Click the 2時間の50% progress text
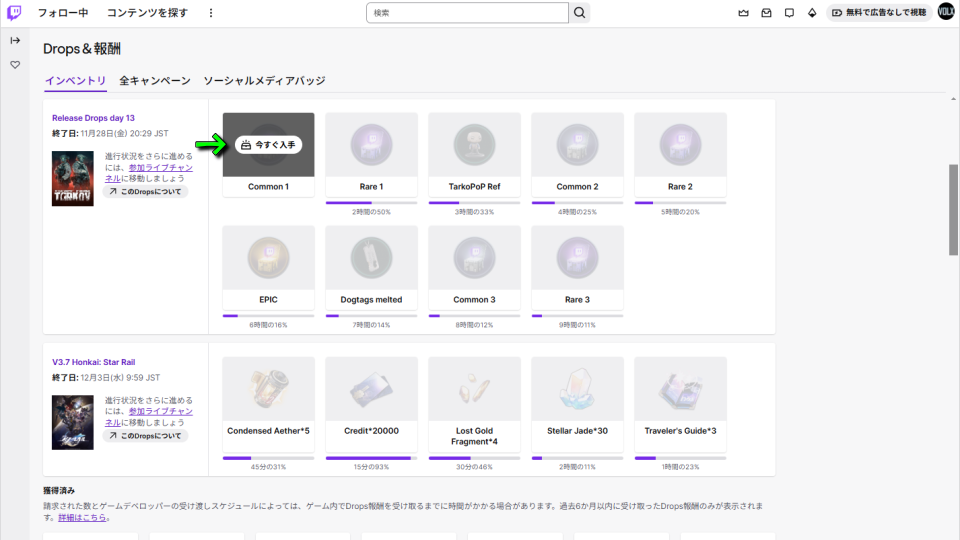The height and width of the screenshot is (540, 960). pos(371,212)
